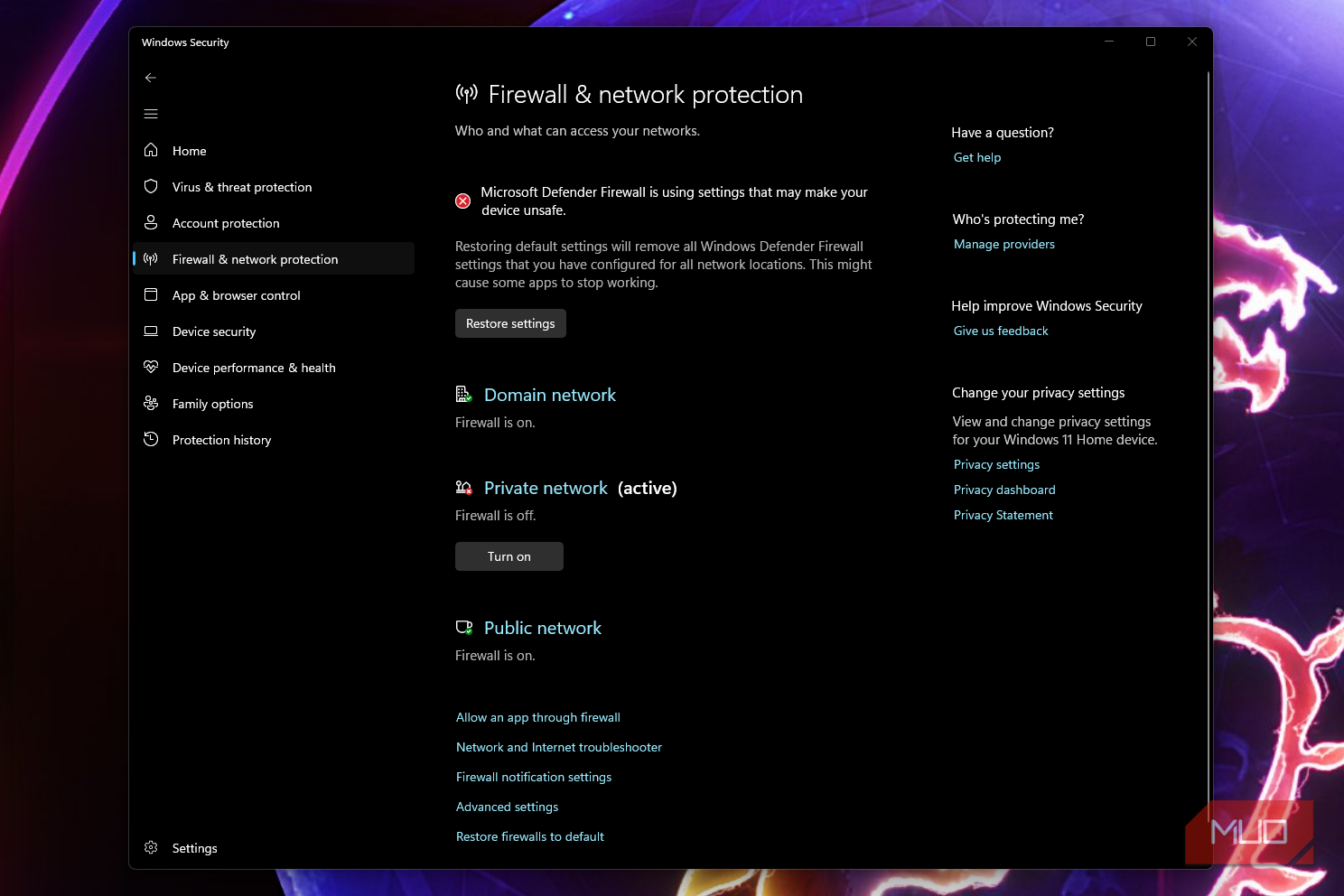1344x896 pixels.
Task: Click the Device security laptop icon
Action: 151,331
